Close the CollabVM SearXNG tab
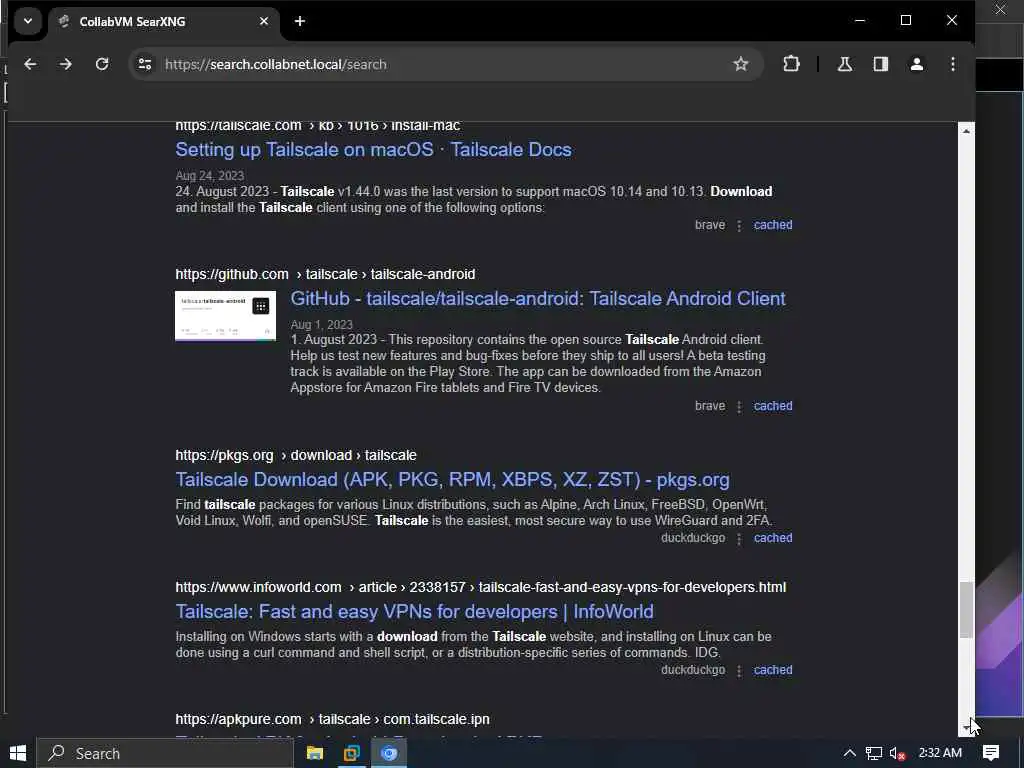This screenshot has height=768, width=1024. tap(264, 21)
